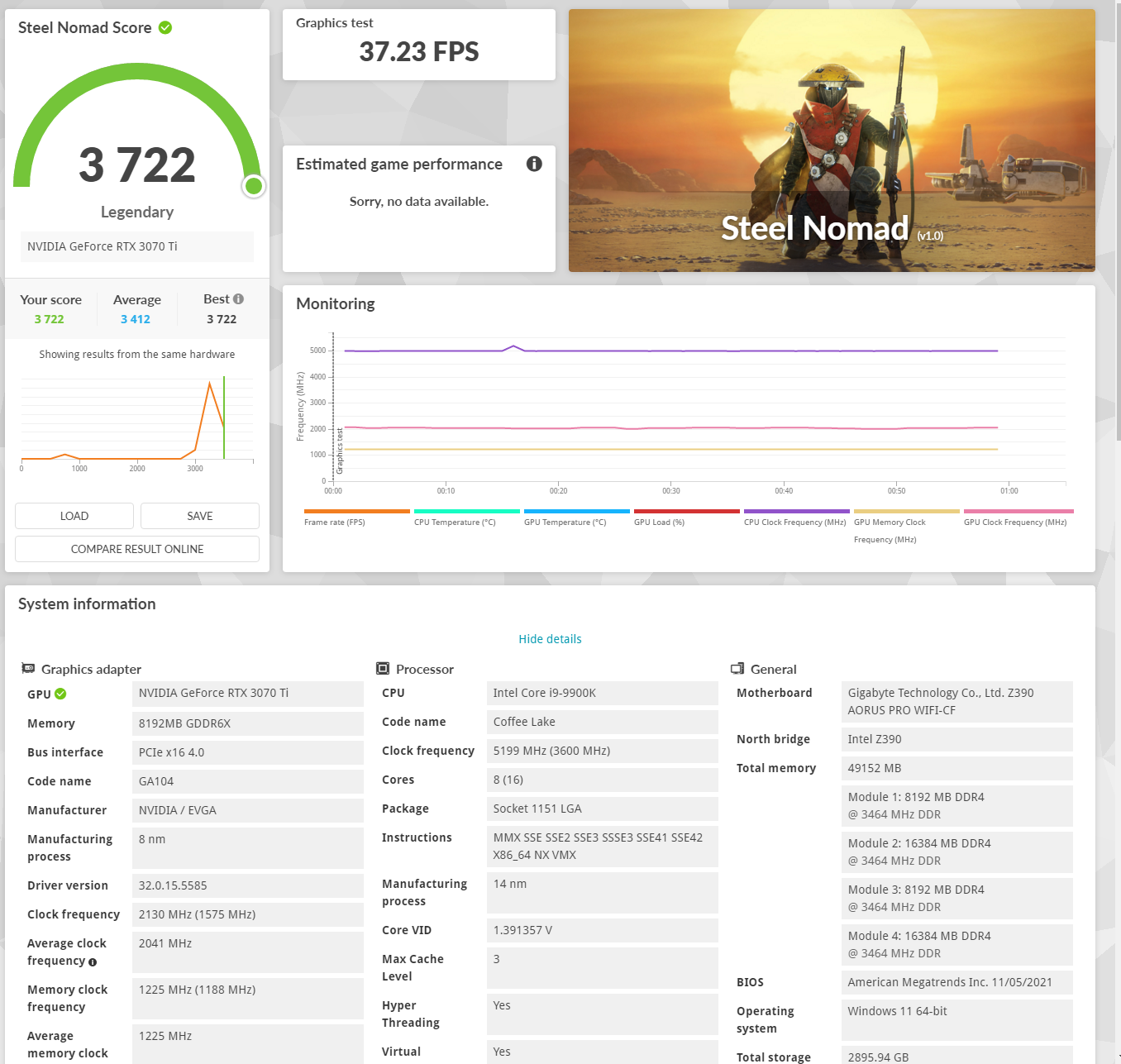Click the 37.23 FPS graphics test result
Viewport: 1121px width, 1064px height.
(x=419, y=52)
